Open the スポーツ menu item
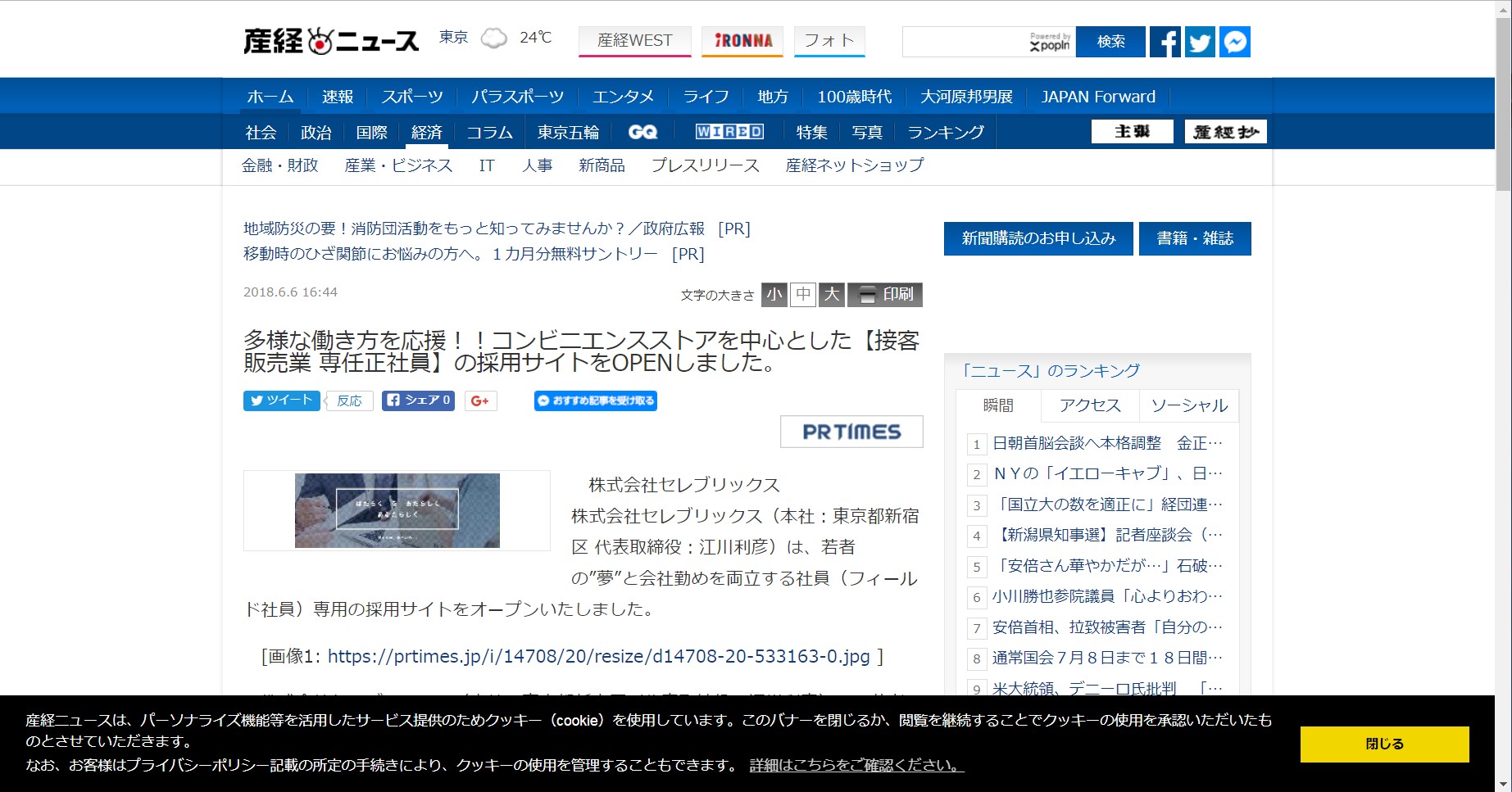The height and width of the screenshot is (792, 1512). [x=412, y=97]
